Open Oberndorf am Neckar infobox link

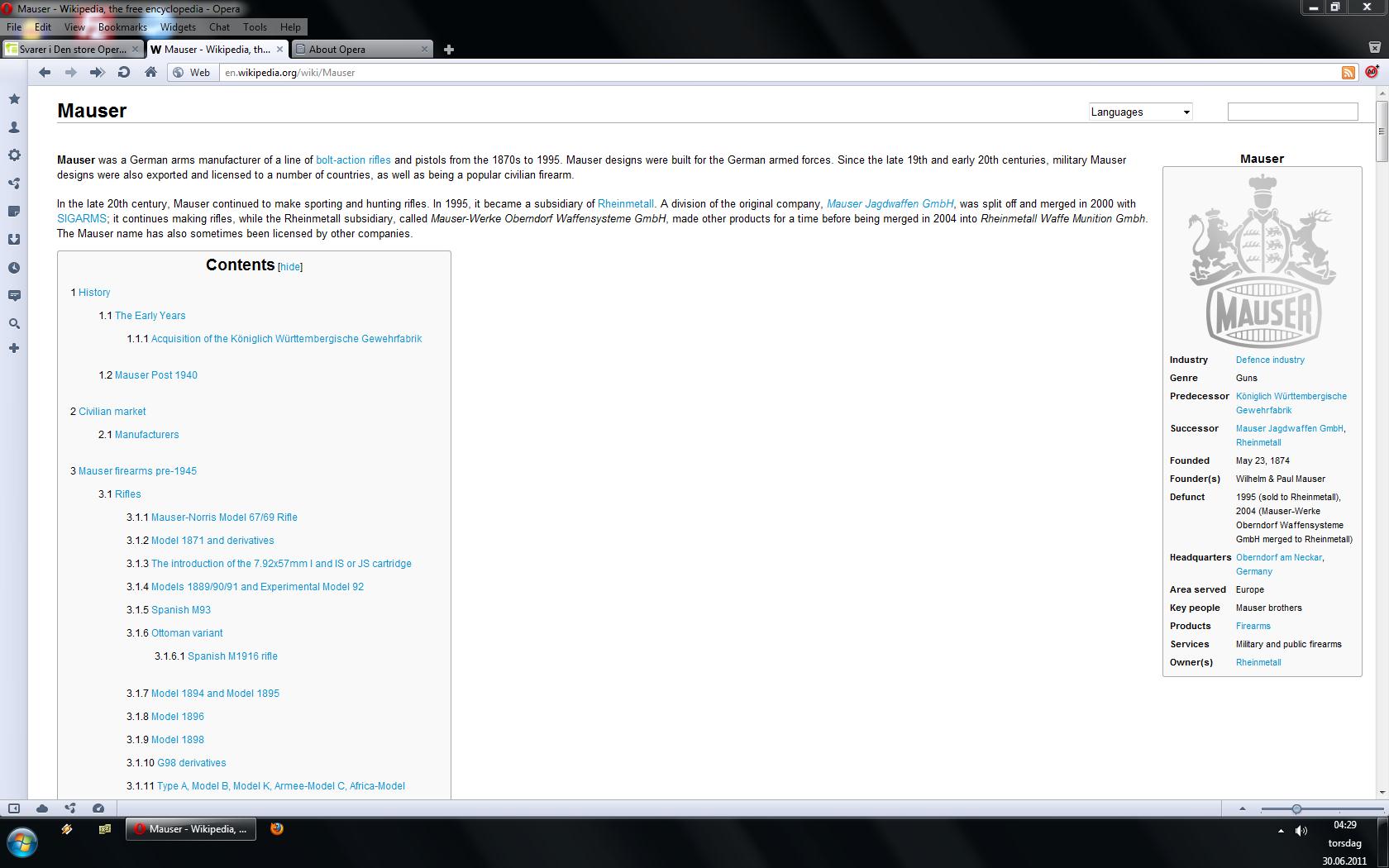tap(1279, 557)
